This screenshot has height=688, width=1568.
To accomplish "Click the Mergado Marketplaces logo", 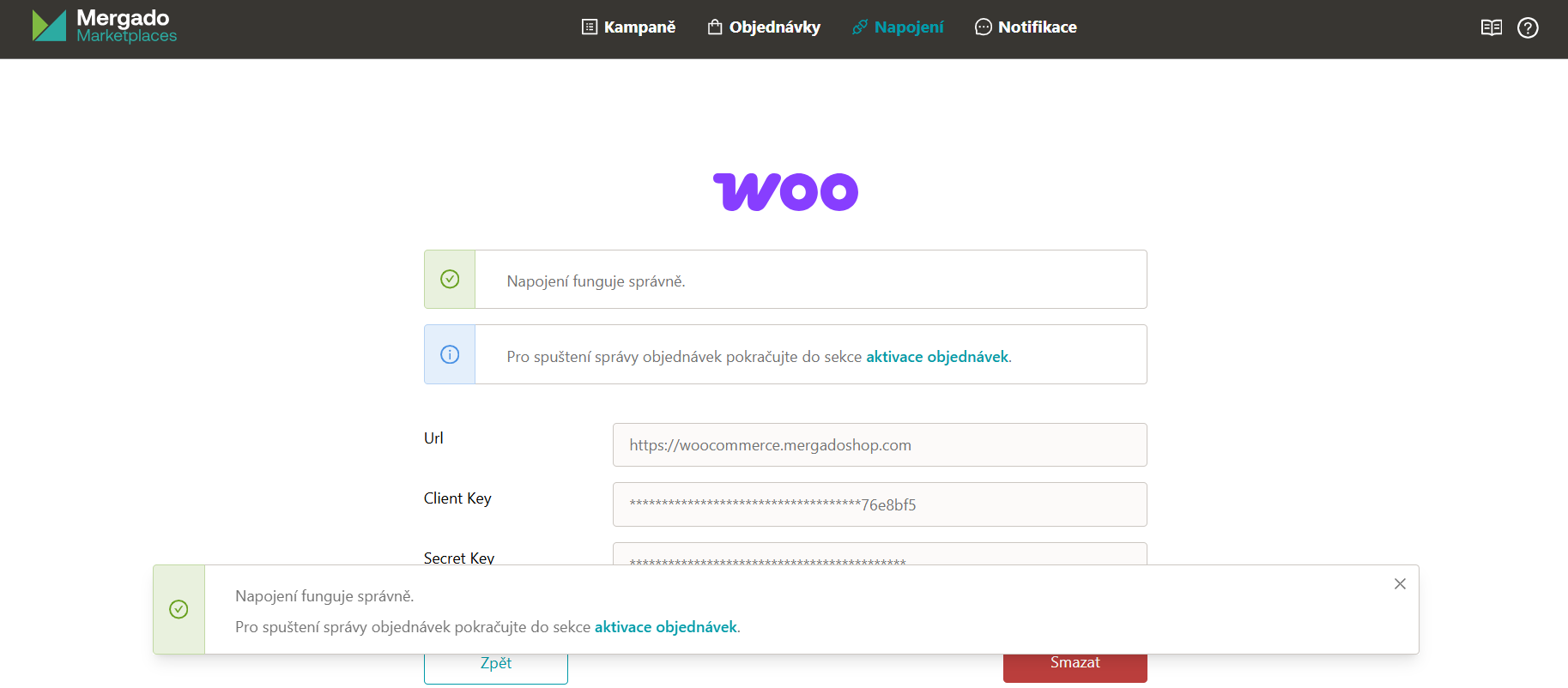I will (x=105, y=26).
